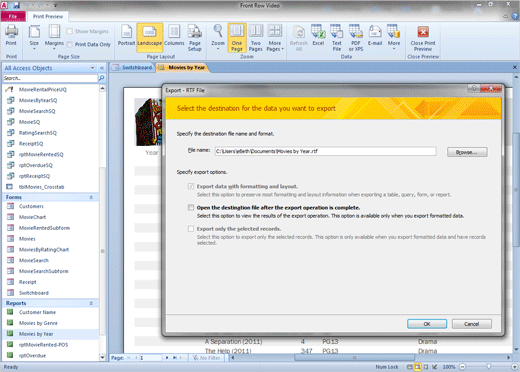Click the Print icon in ribbon
Screen dimensions: 520x372
click(11, 36)
